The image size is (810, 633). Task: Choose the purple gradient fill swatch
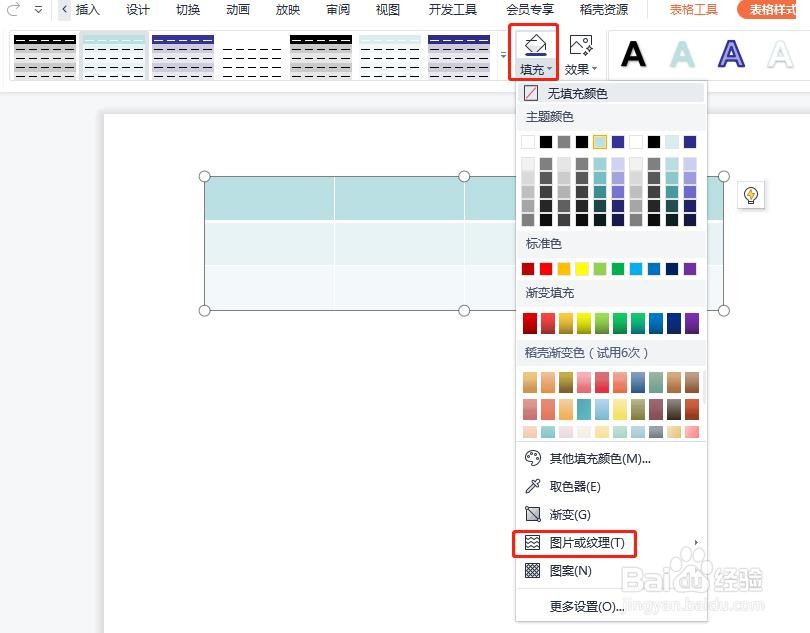(x=692, y=323)
